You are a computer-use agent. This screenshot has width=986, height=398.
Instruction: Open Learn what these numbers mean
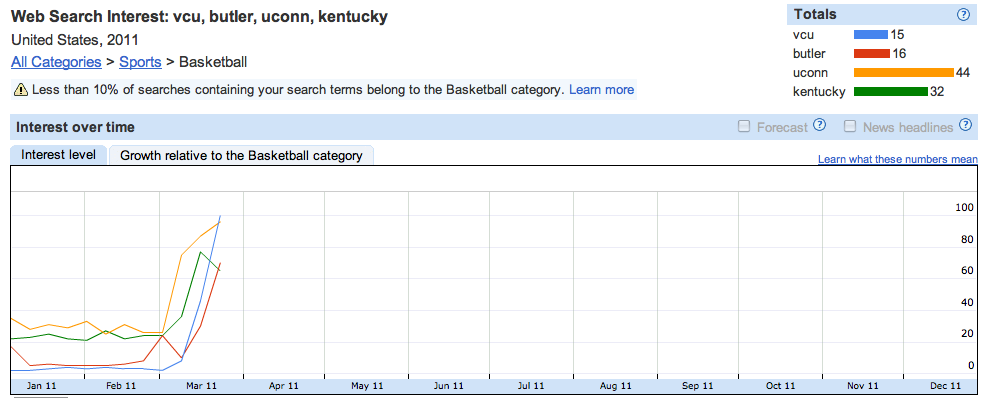point(898,159)
